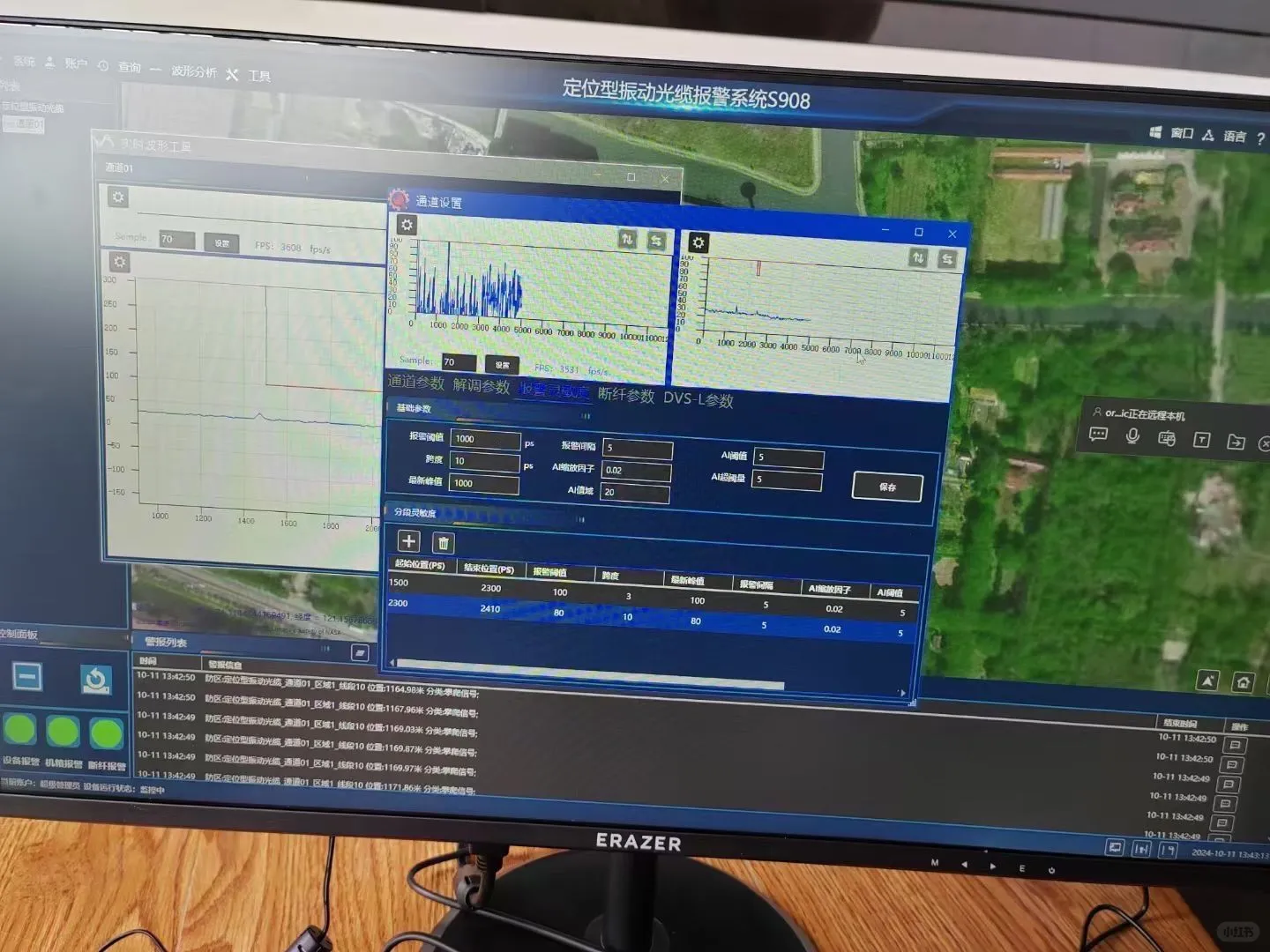
Task: Click the refresh icon in control panel
Action: click(95, 680)
